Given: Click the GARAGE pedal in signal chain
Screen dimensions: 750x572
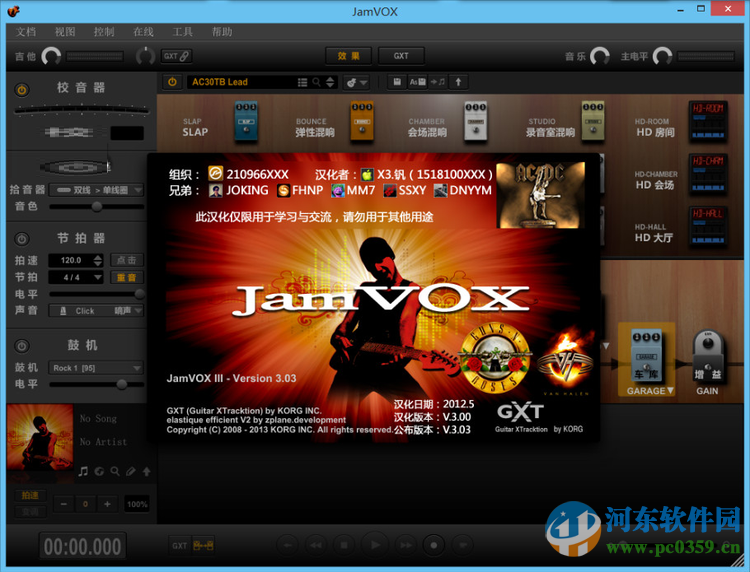Looking at the screenshot, I should 646,355.
